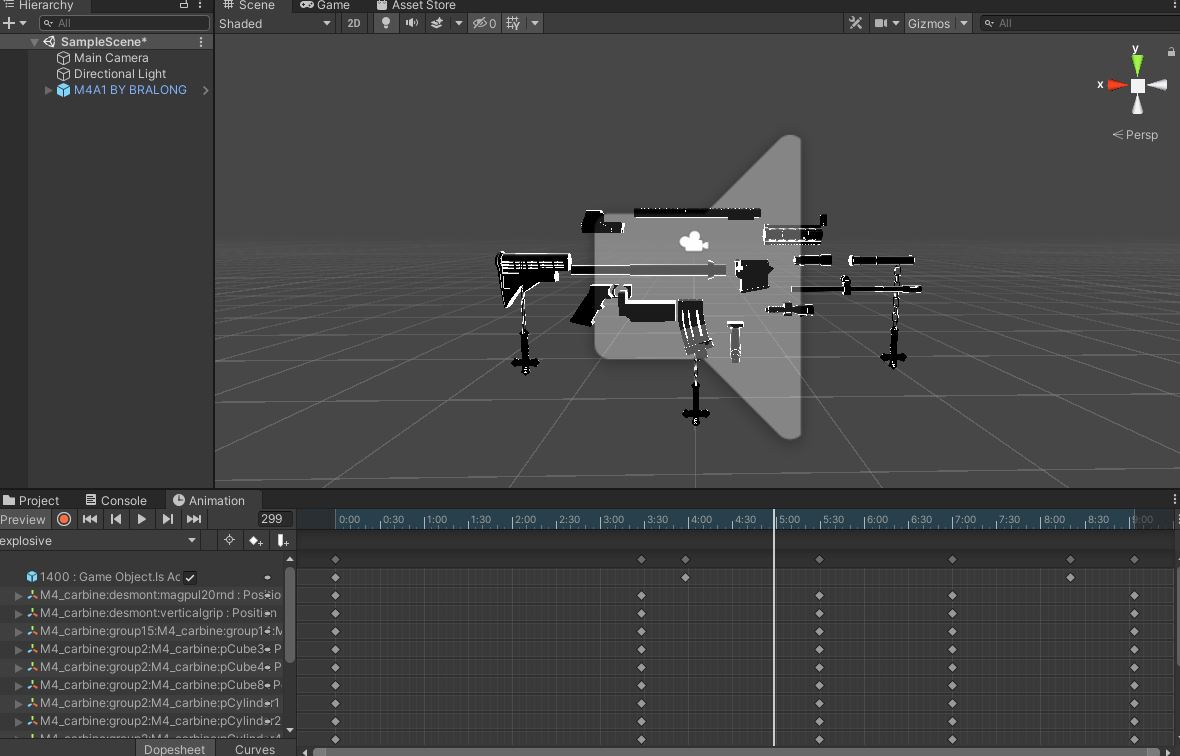This screenshot has width=1180, height=756.
Task: Open the Shaded draw mode dropdown
Action: coord(275,23)
